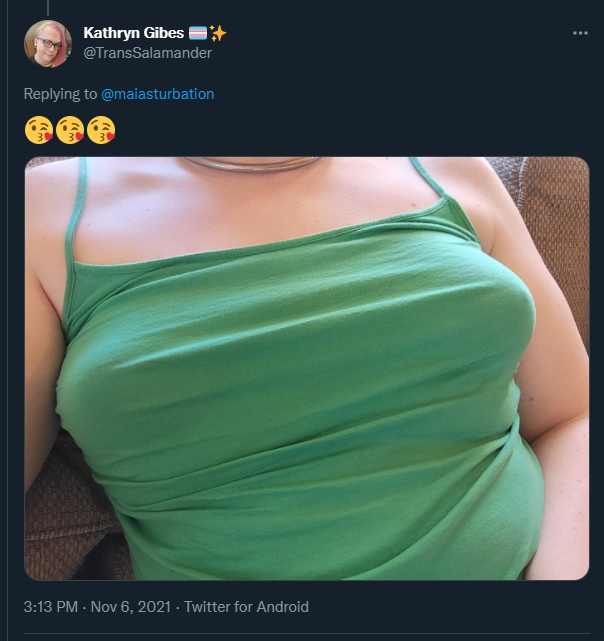Click the necklace at the top of the photo

251,164
